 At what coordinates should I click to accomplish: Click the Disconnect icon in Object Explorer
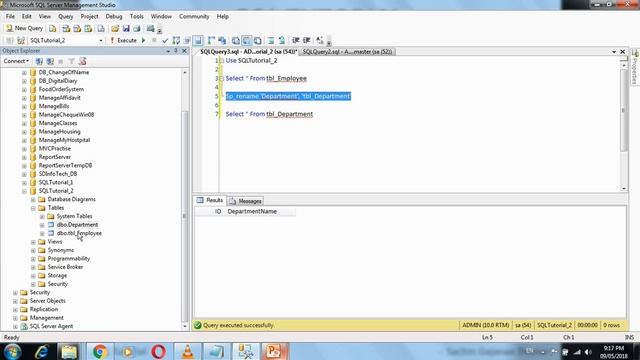click(50, 61)
